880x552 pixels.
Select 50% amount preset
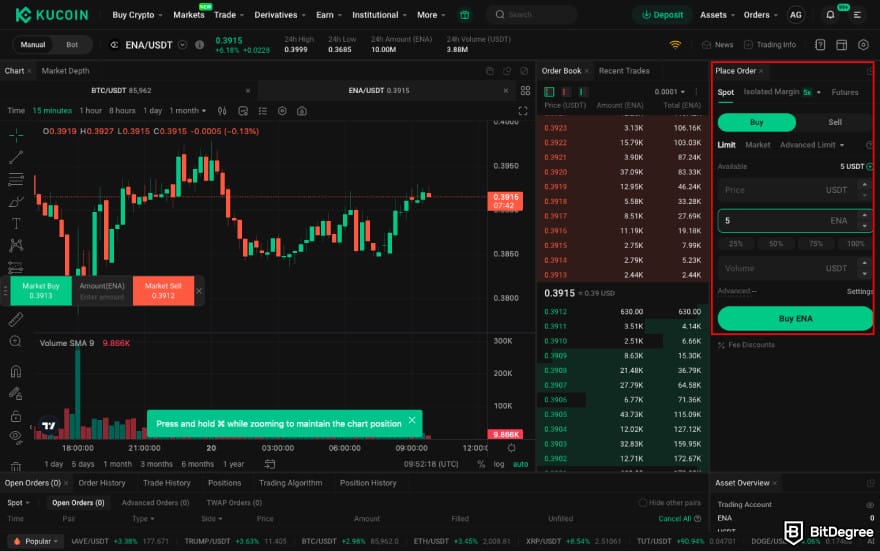click(776, 244)
